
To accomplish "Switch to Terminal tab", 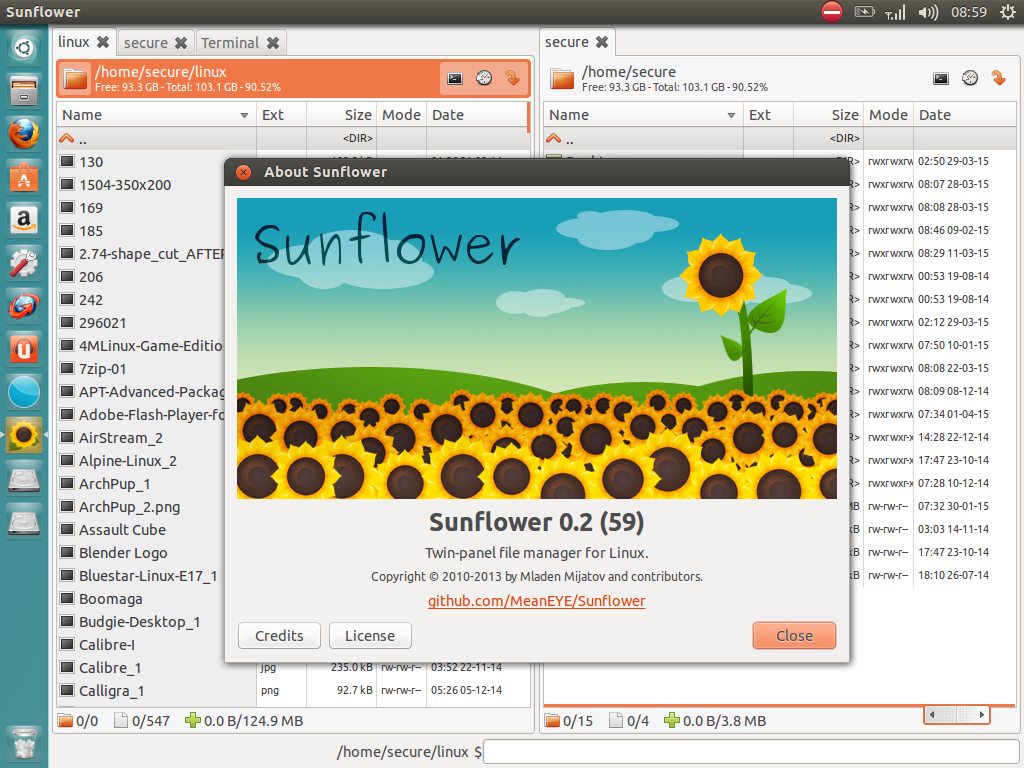I will (x=230, y=42).
